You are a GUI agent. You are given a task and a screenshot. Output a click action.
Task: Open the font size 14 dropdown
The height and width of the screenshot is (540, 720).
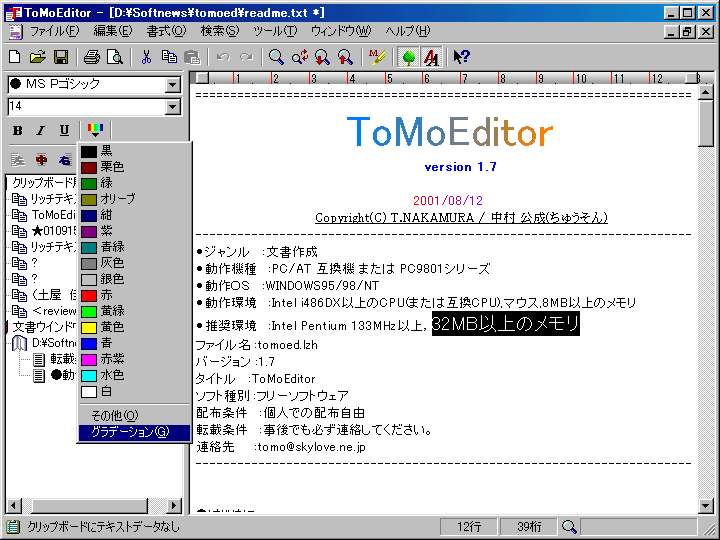pyautogui.click(x=173, y=107)
